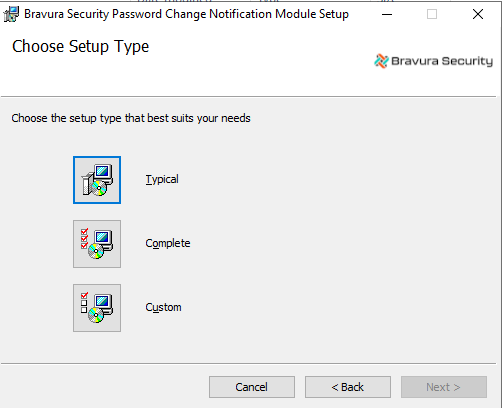Click the setup type instruction text

(x=131, y=118)
